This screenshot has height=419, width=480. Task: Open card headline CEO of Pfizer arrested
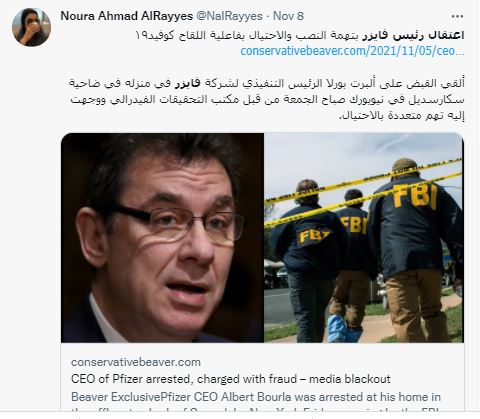tap(230, 379)
